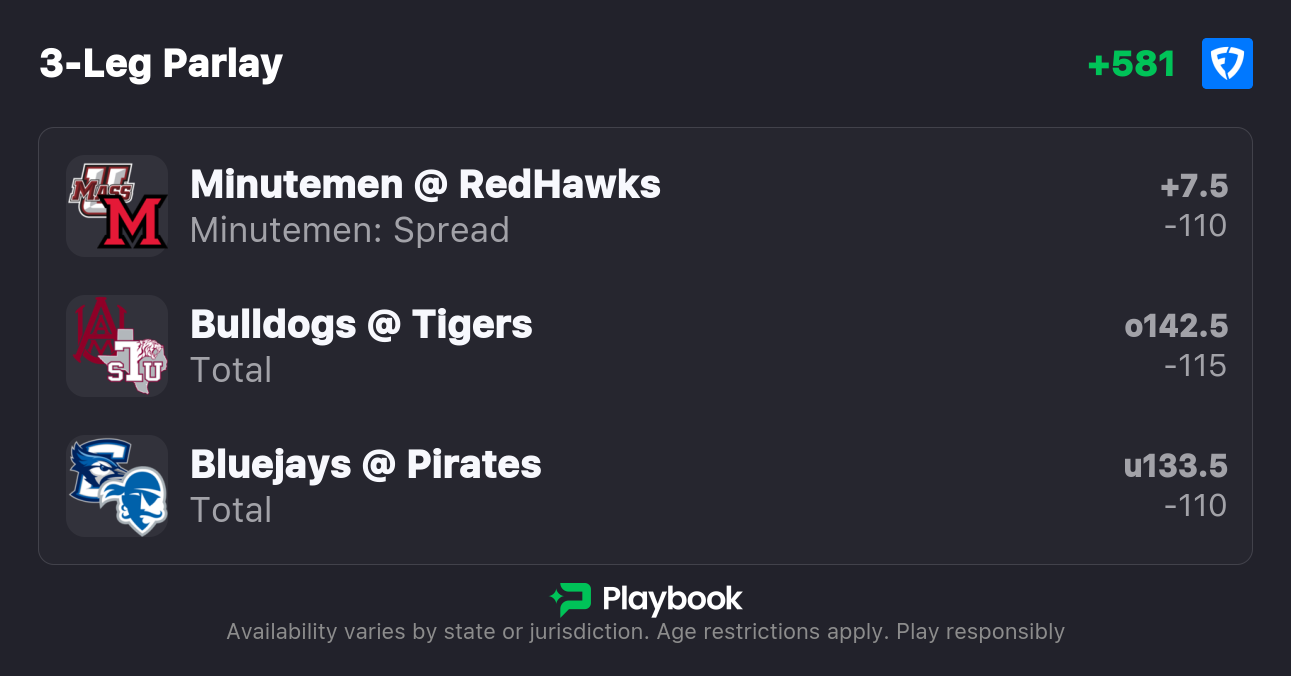
Task: Click the +7.5 spread value
Action: pos(1194,186)
